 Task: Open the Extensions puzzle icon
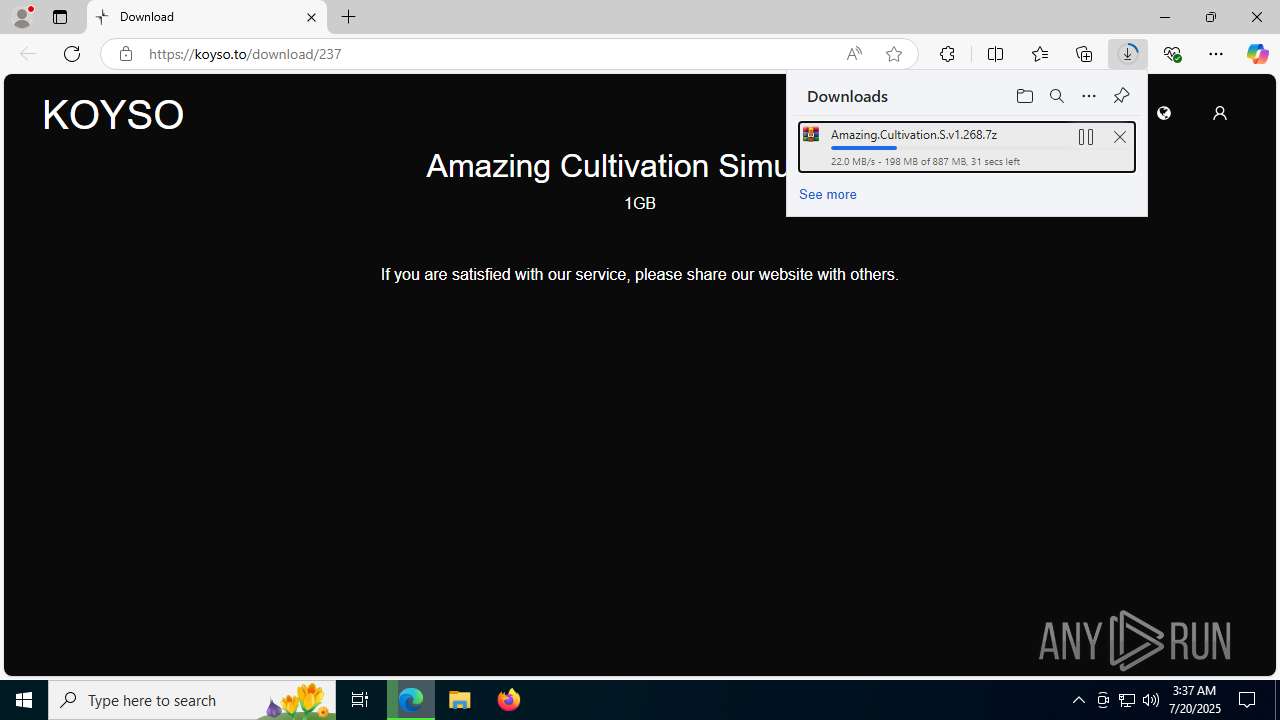point(947,54)
